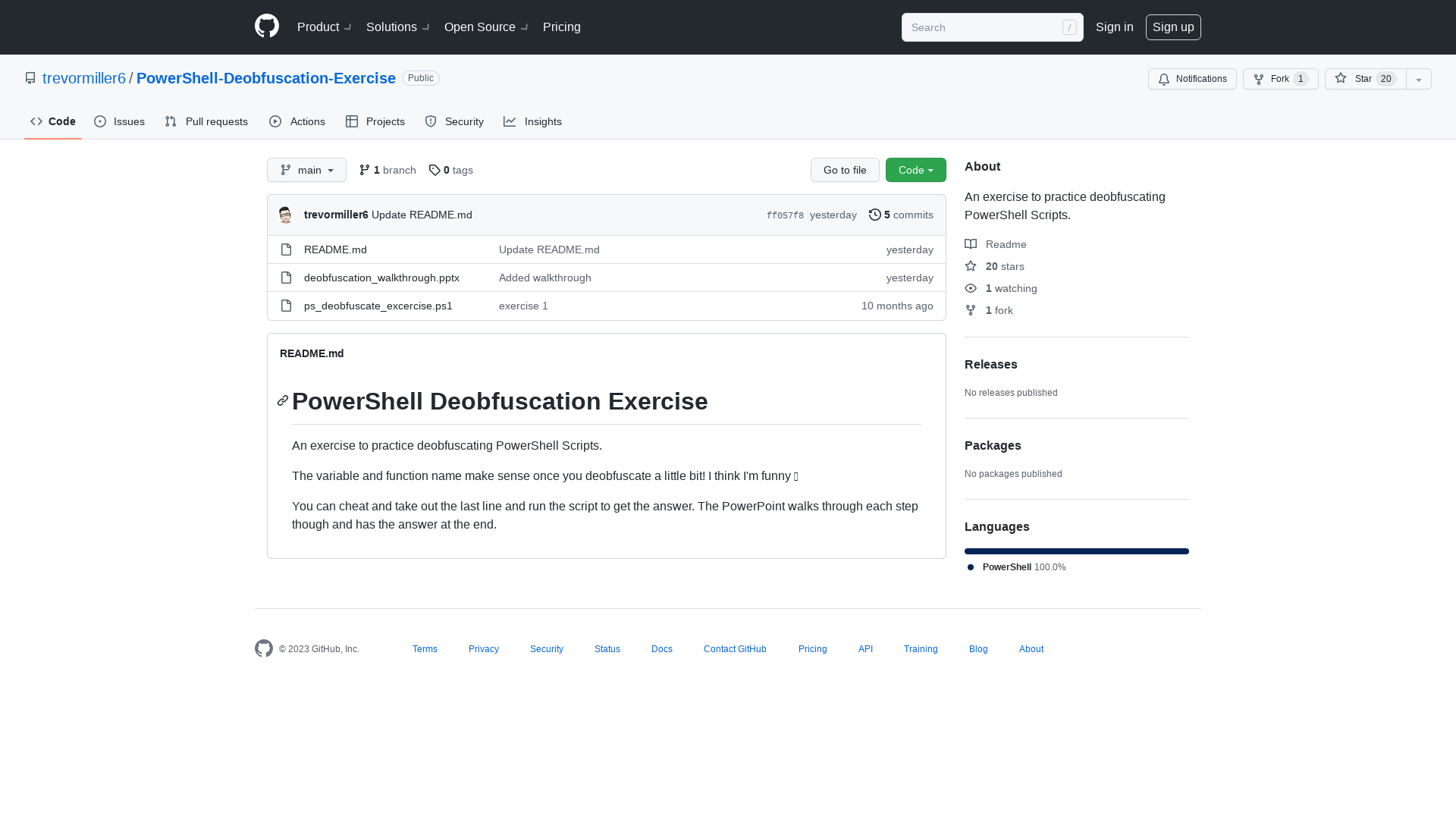
Task: Open README.md file
Action: pos(335,249)
